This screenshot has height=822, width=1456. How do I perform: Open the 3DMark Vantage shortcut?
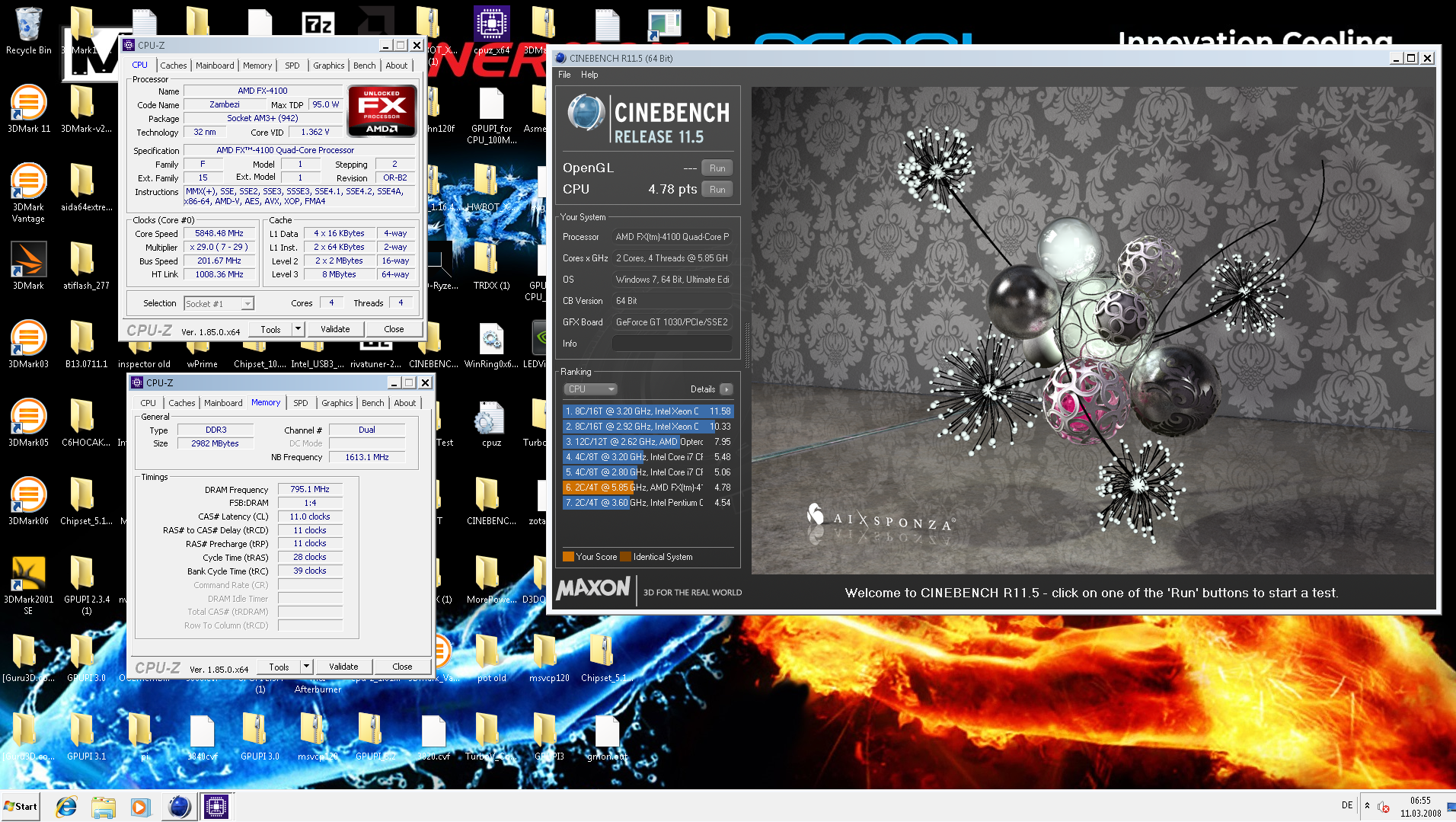click(x=28, y=192)
